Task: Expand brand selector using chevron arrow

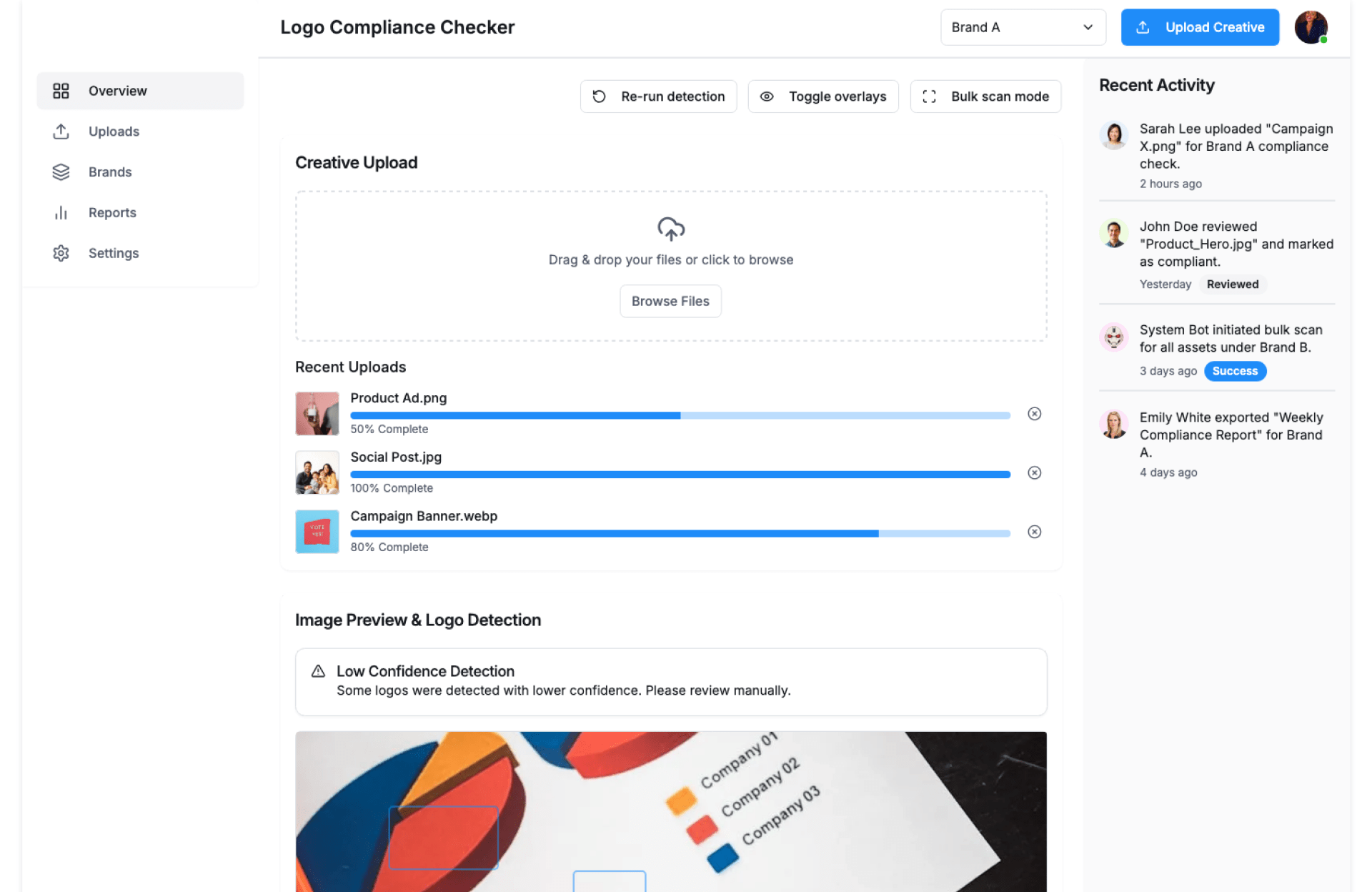Action: point(1088,27)
